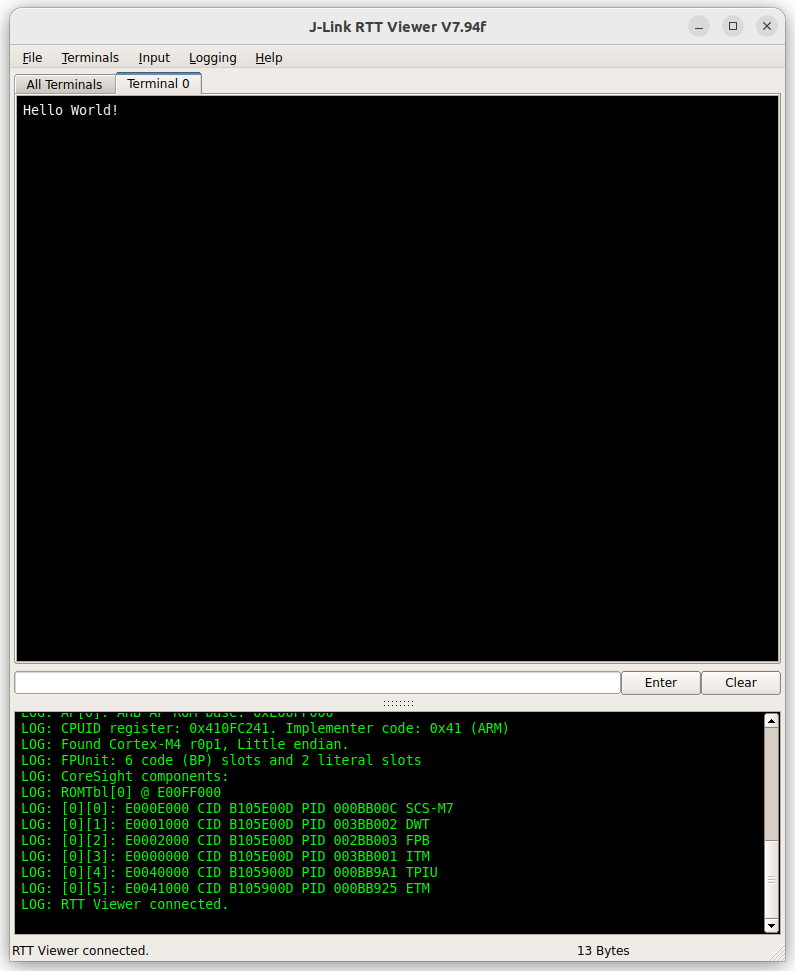Open the Logging menu

coord(212,58)
